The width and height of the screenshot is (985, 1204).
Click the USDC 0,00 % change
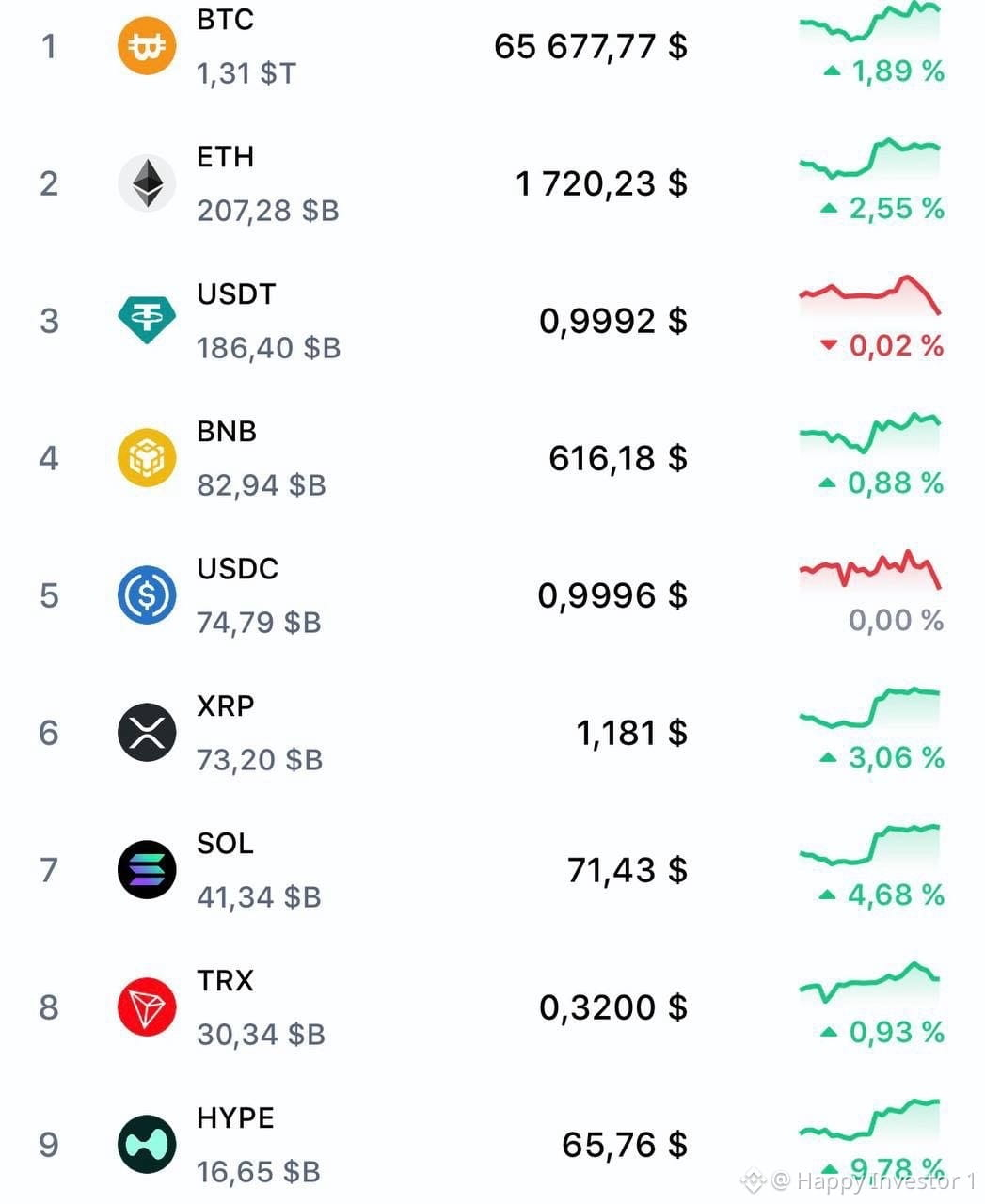(896, 620)
